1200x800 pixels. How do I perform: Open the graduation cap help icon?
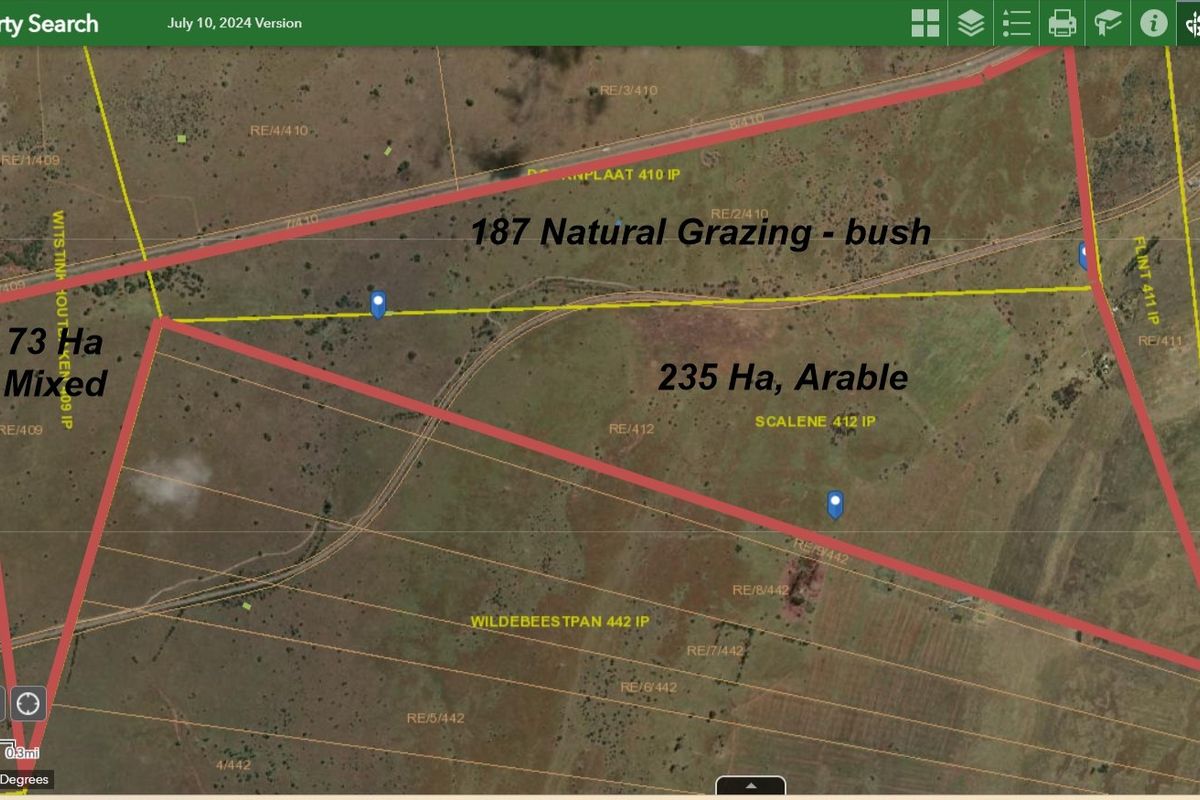pyautogui.click(x=1107, y=23)
